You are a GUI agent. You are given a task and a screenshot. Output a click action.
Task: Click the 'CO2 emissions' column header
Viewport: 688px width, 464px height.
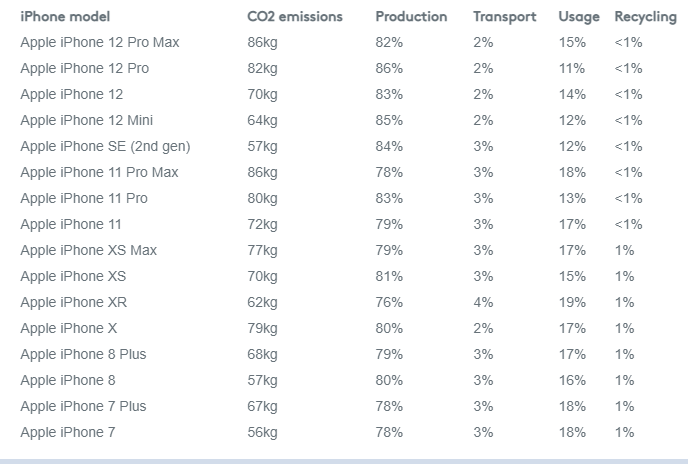(295, 17)
